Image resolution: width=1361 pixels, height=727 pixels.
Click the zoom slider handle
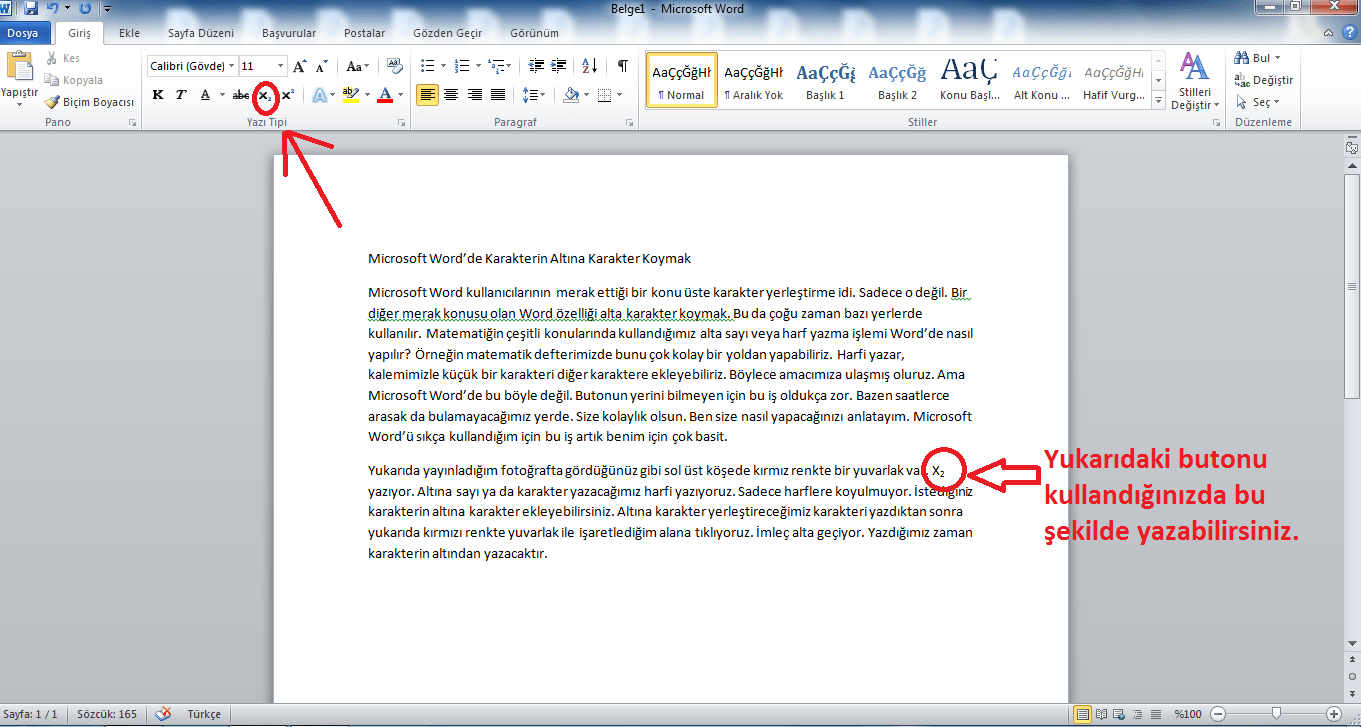(1275, 714)
